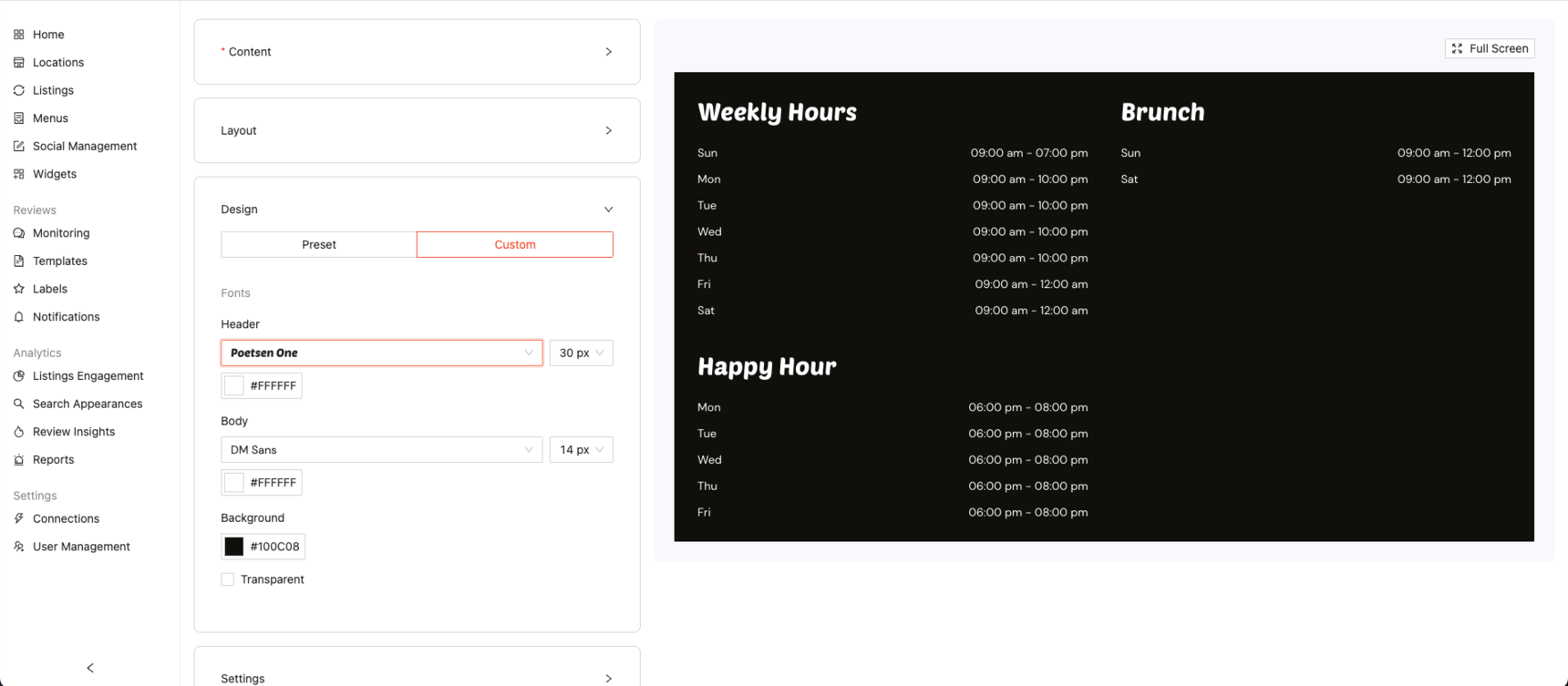Open Notifications under Reviews
1568x686 pixels.
[x=66, y=317]
